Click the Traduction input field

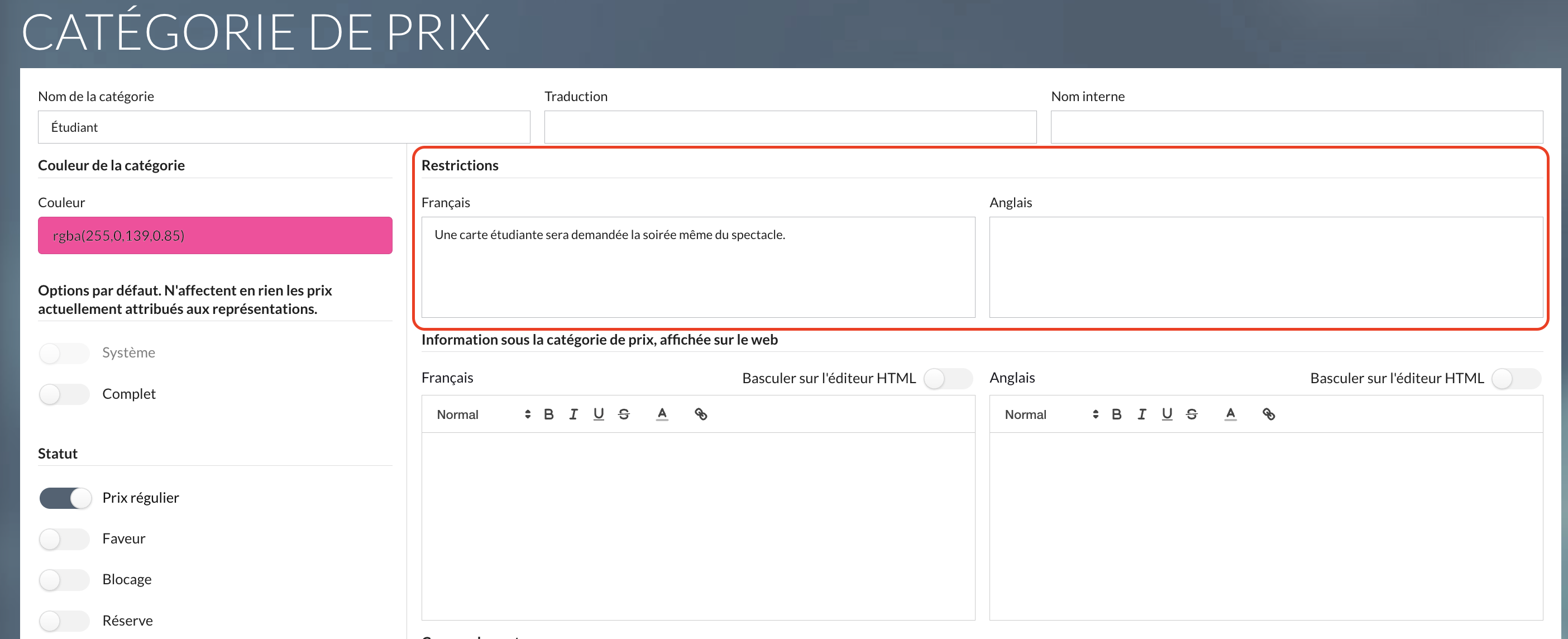790,127
